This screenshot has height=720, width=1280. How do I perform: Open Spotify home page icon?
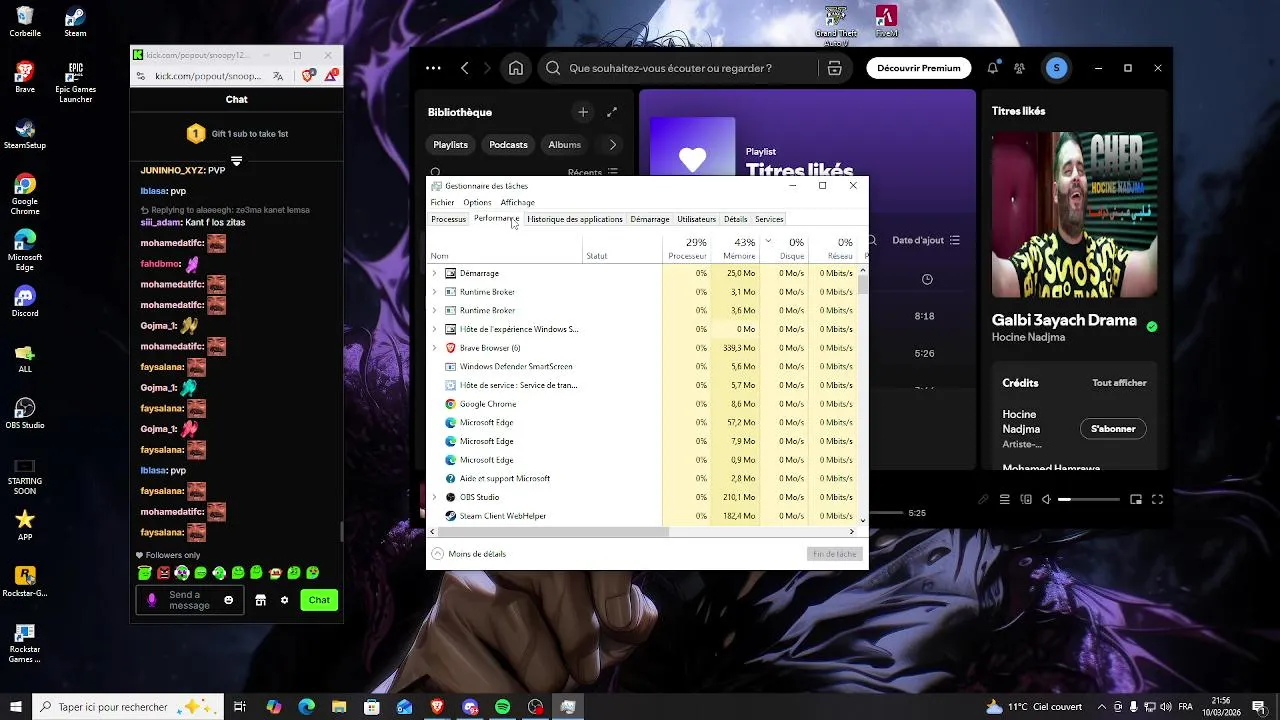516,68
